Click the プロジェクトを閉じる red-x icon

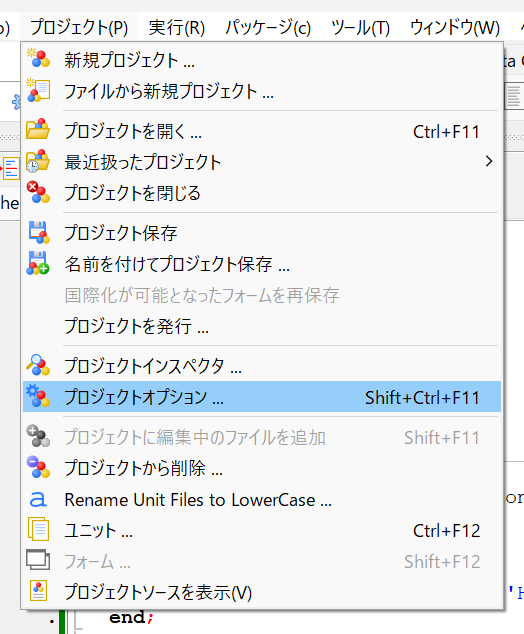pyautogui.click(x=38, y=192)
